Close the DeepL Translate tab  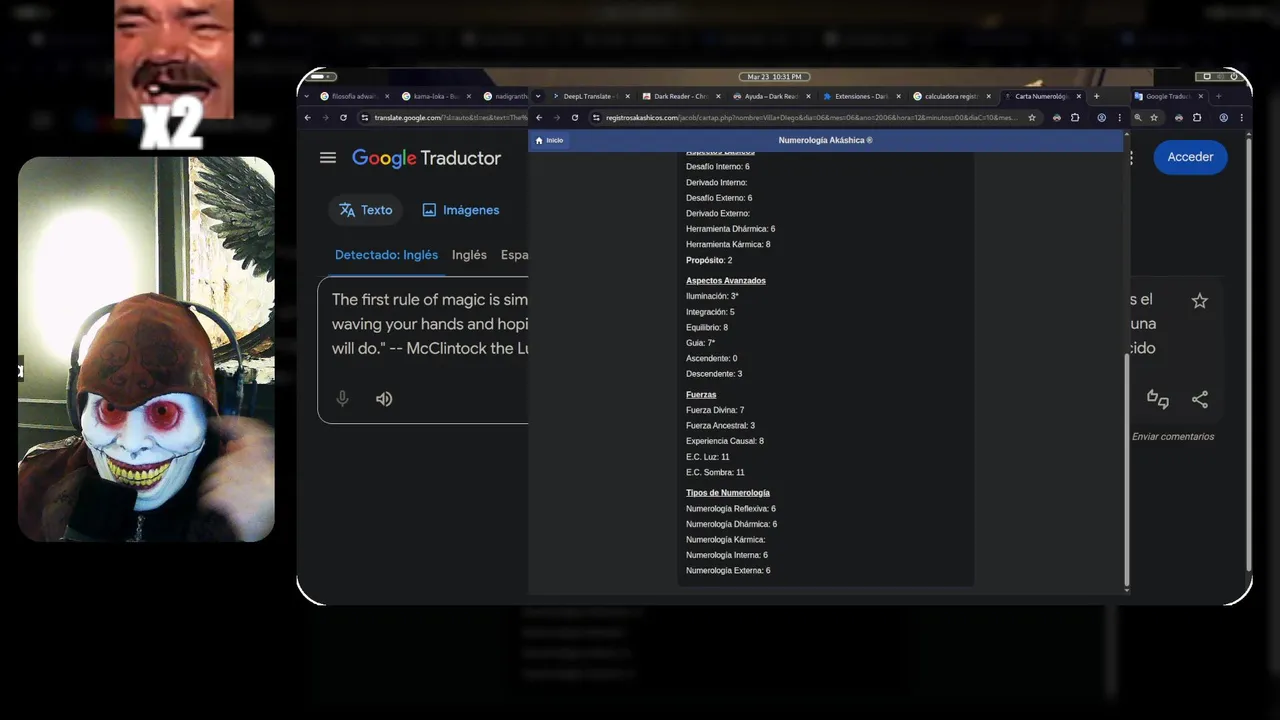pyautogui.click(x=628, y=96)
